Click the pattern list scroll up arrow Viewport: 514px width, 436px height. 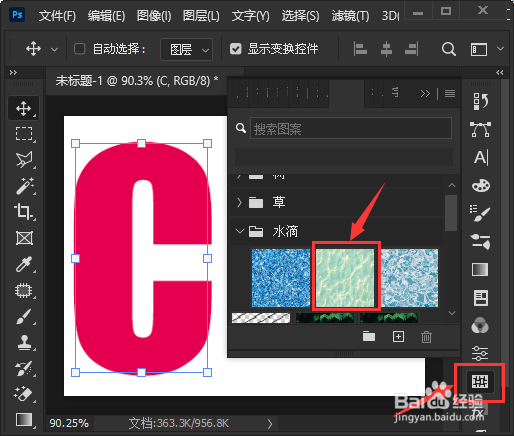click(452, 185)
